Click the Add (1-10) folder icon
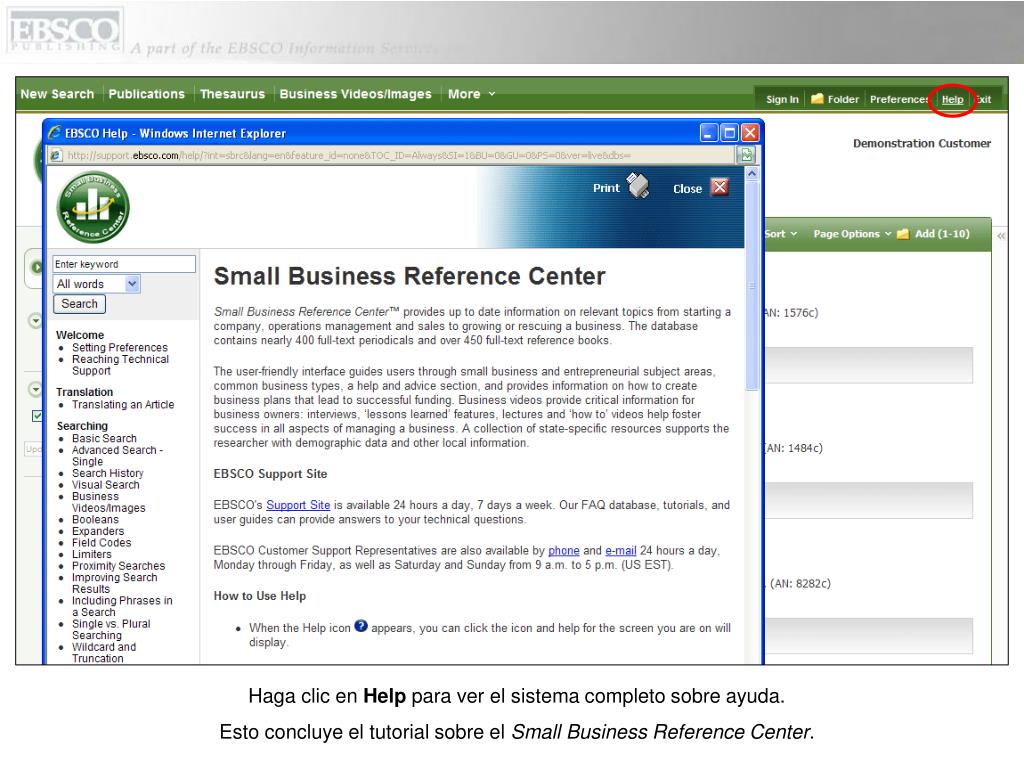 [903, 234]
